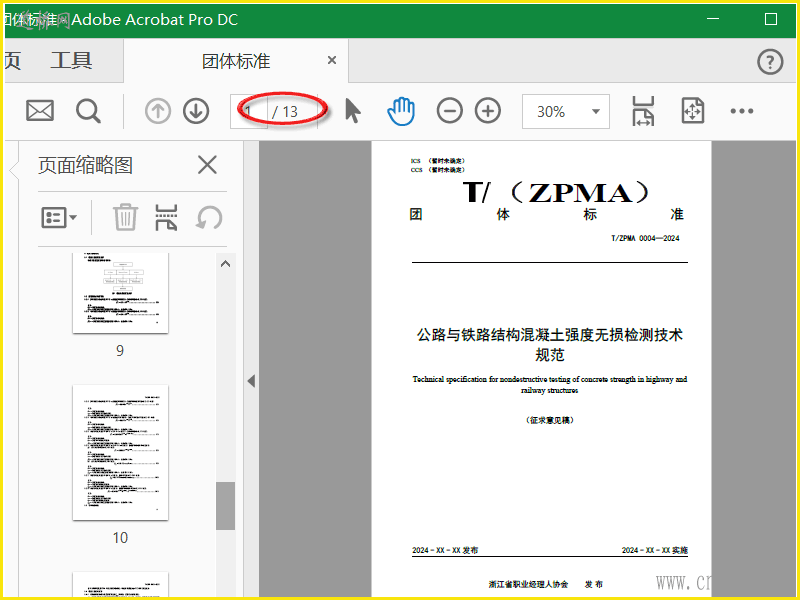Activate the hand pan tool

pyautogui.click(x=401, y=111)
